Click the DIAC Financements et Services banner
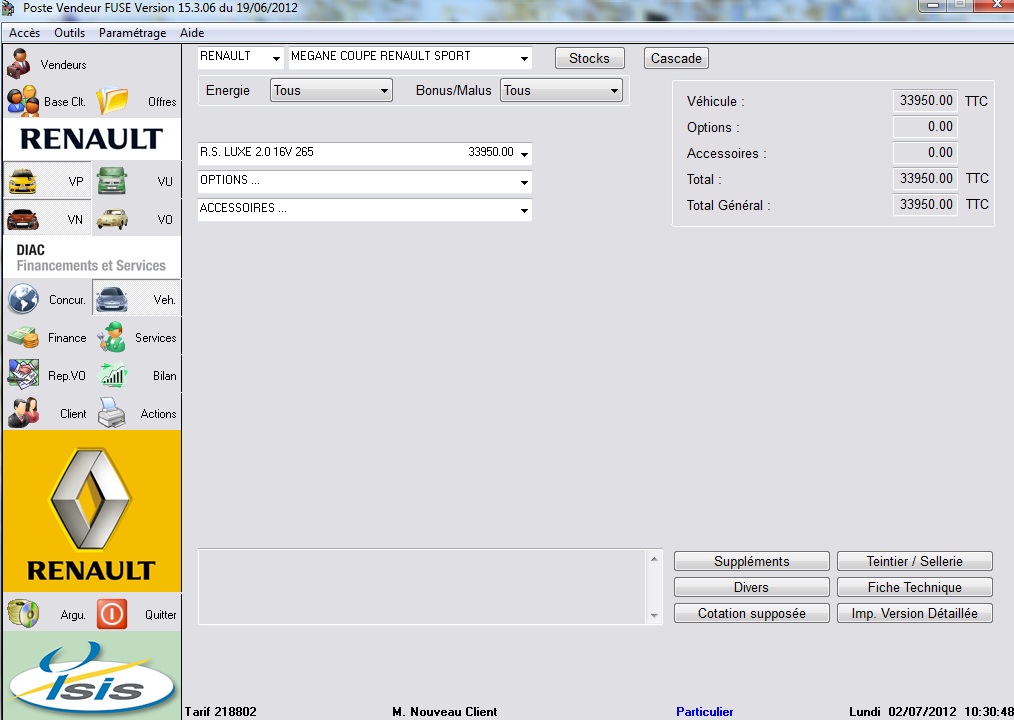Viewport: 1014px width, 720px height. 91,257
